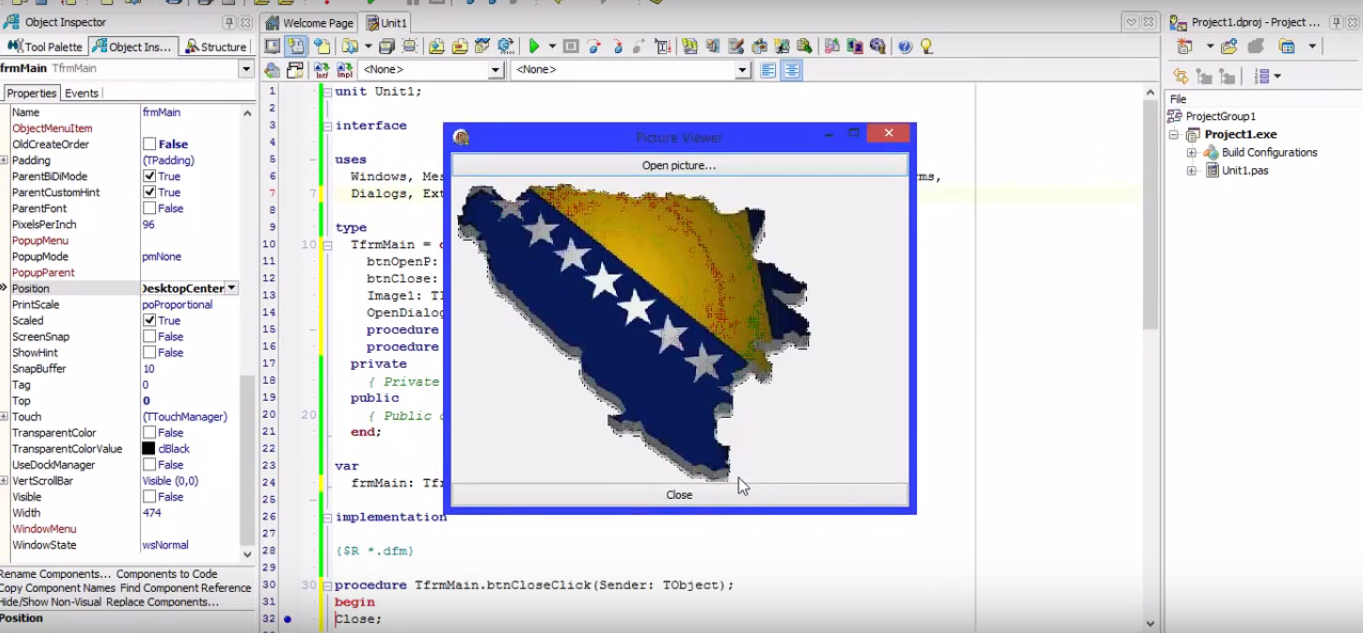1363x633 pixels.
Task: Expand the Padding property
Action: [x=5, y=160]
